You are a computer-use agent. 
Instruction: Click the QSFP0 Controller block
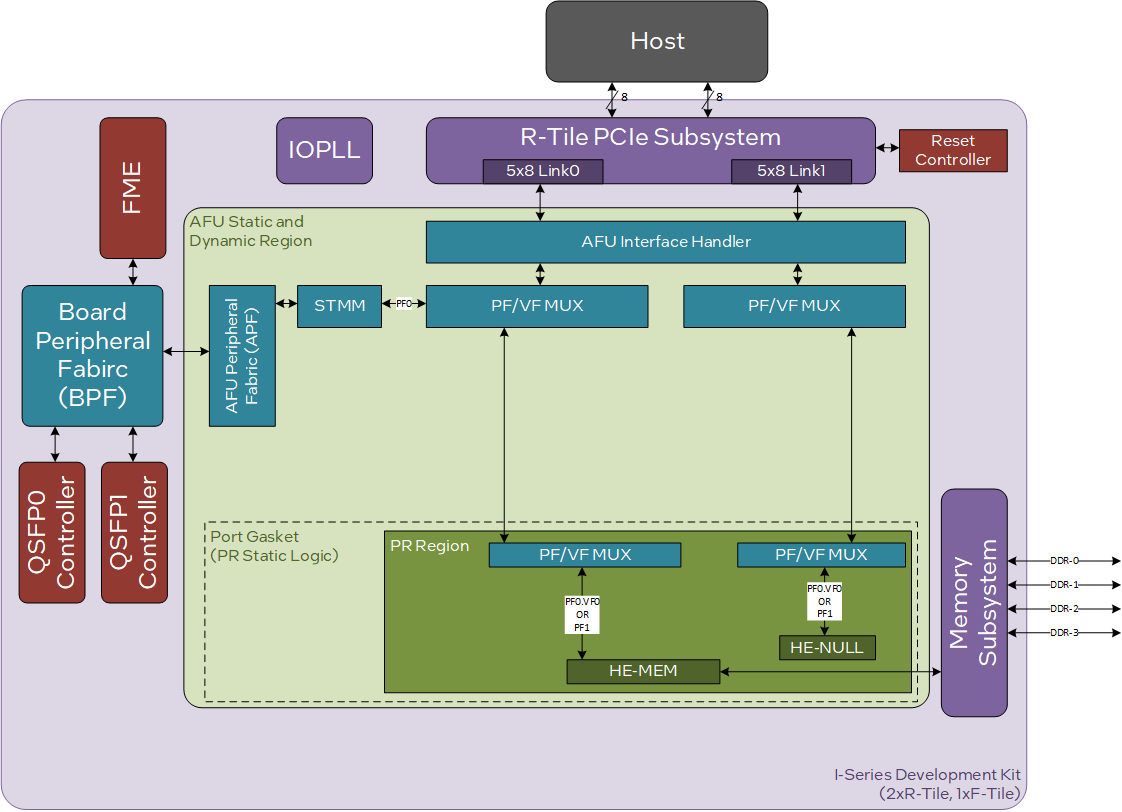[x=52, y=532]
